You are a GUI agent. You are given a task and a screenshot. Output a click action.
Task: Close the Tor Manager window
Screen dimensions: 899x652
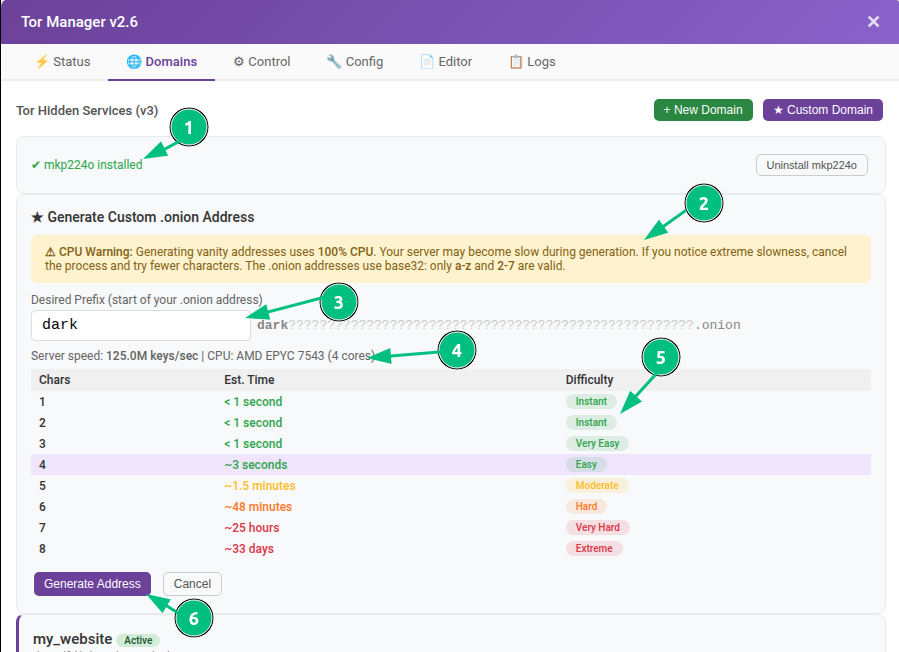(873, 22)
